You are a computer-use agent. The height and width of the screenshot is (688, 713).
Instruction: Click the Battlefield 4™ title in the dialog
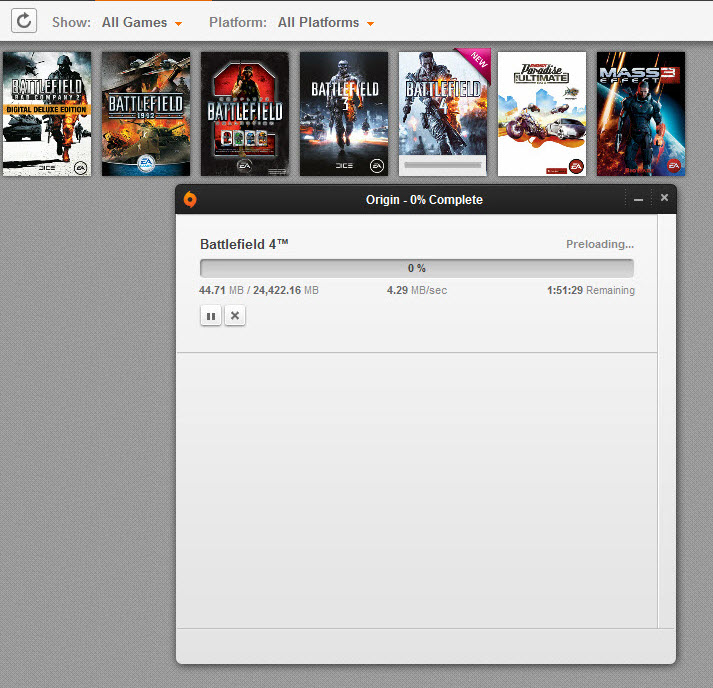(x=244, y=244)
